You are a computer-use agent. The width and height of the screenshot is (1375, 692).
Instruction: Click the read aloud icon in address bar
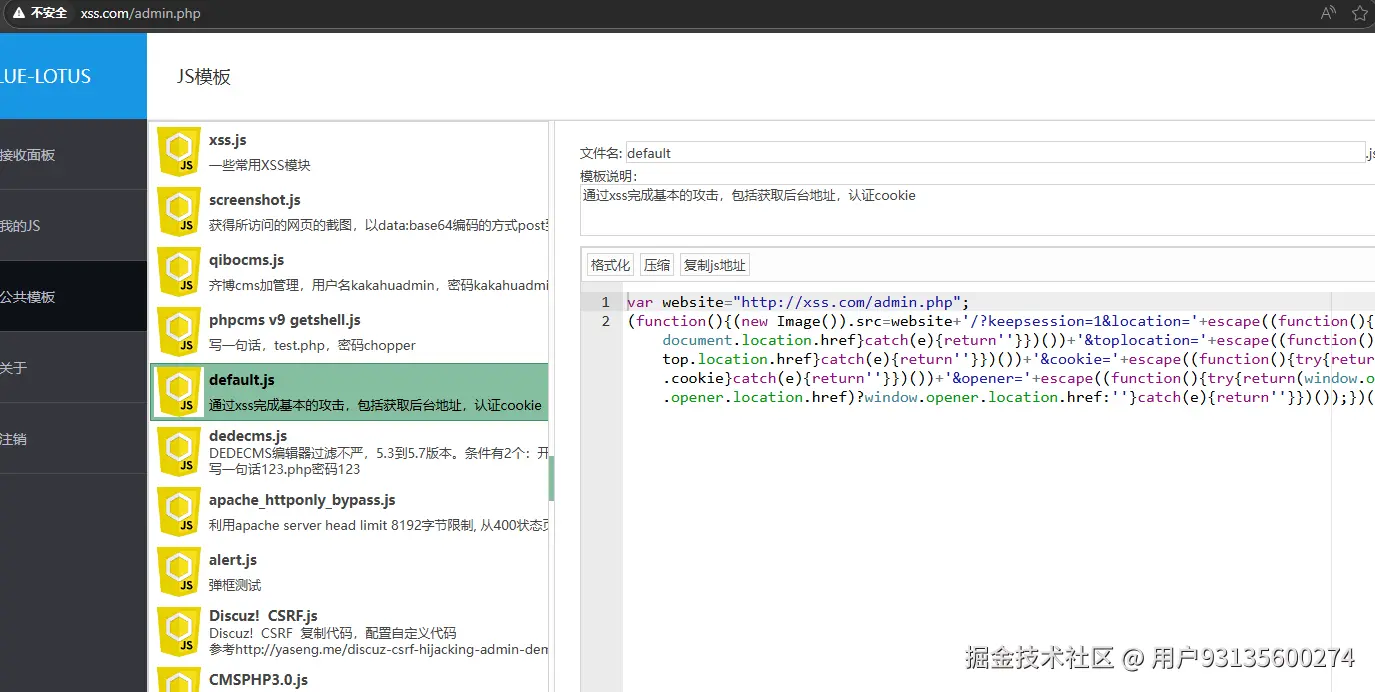[1328, 13]
